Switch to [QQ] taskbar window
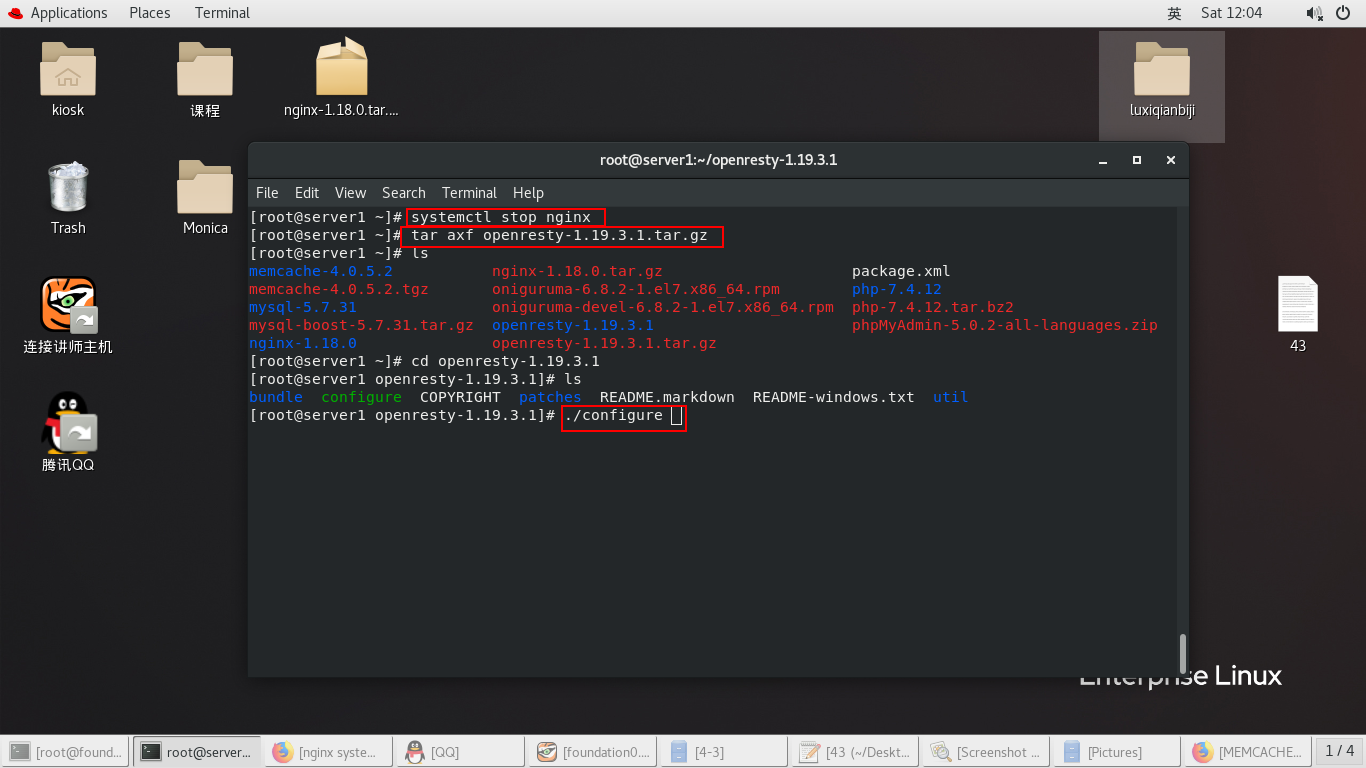1366x768 pixels. click(460, 751)
